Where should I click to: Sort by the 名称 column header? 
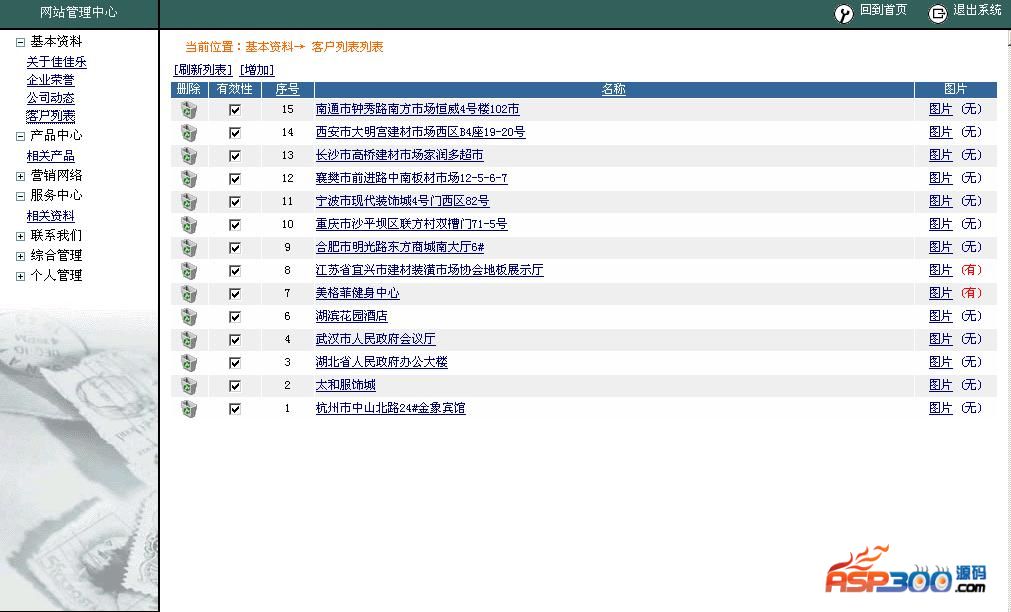pos(613,89)
